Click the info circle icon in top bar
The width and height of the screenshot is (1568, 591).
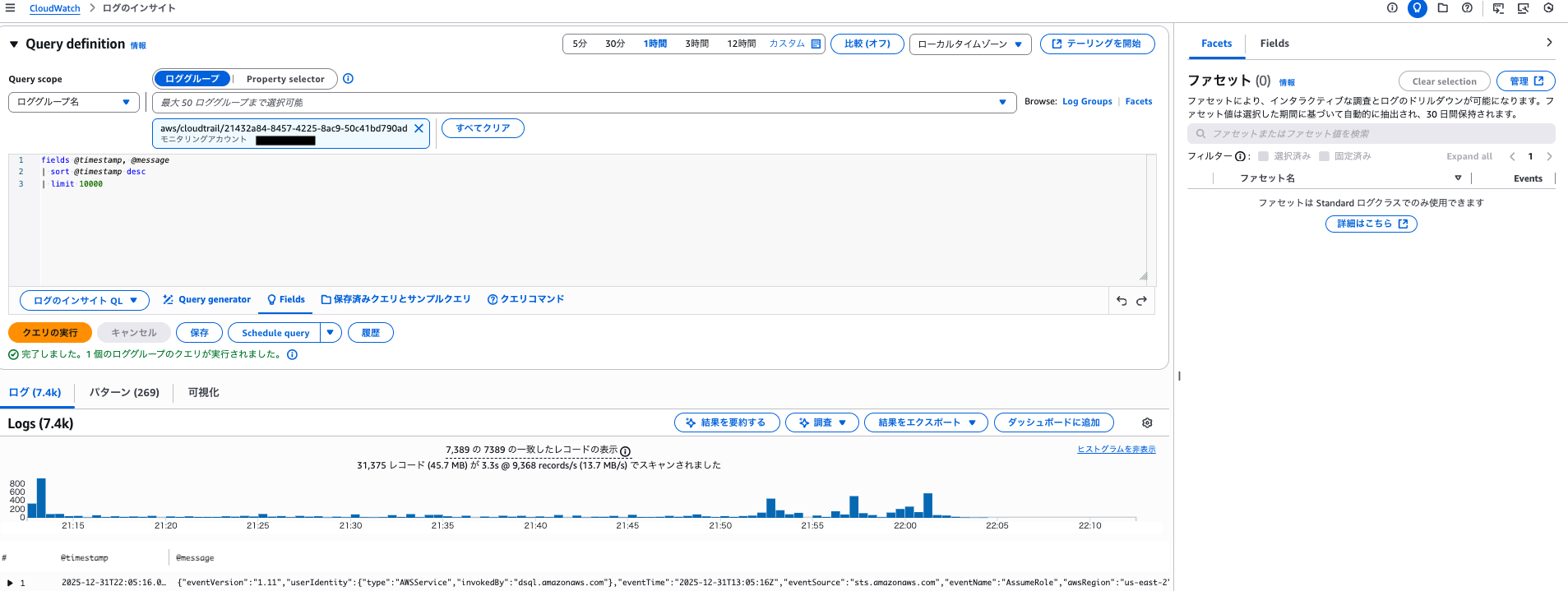click(x=1392, y=8)
